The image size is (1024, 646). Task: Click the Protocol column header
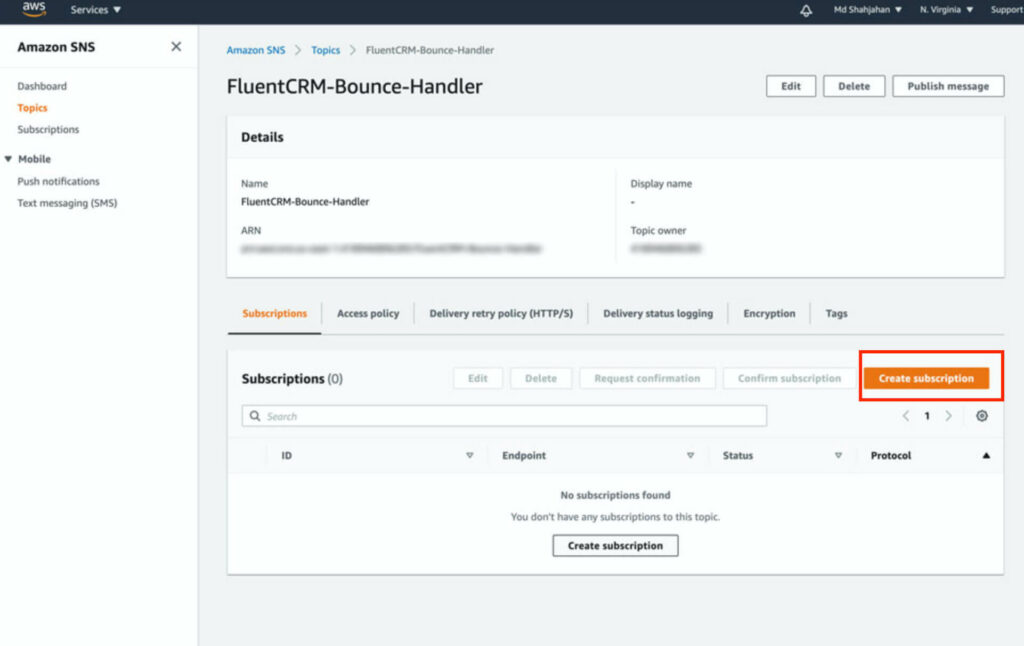point(891,455)
